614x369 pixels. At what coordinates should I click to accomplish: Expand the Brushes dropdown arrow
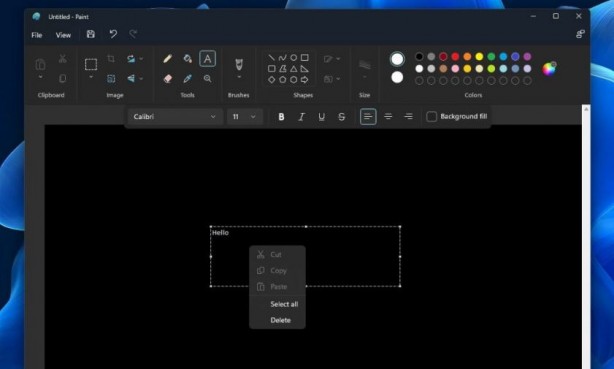239,77
